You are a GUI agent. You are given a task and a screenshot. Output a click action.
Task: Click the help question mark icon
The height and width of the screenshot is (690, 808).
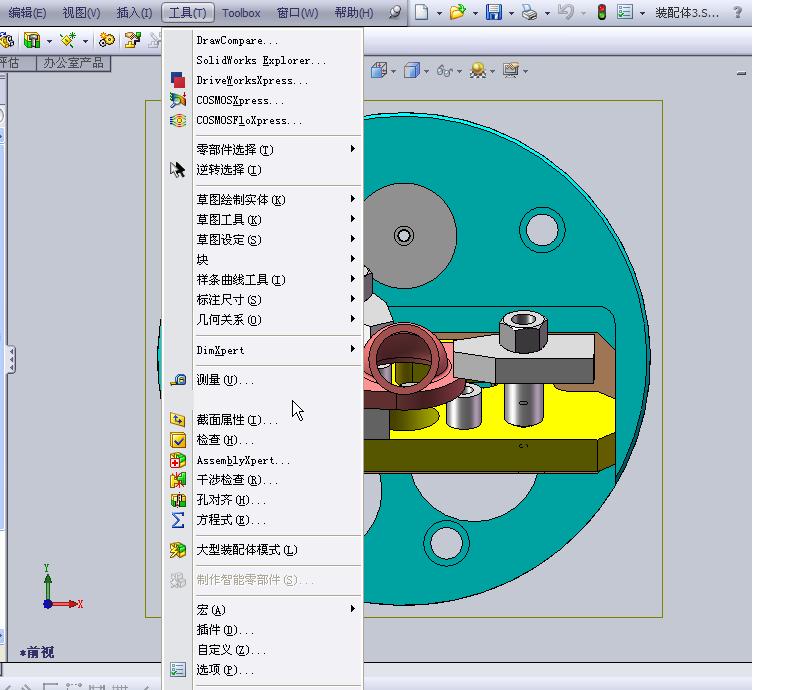[x=737, y=12]
